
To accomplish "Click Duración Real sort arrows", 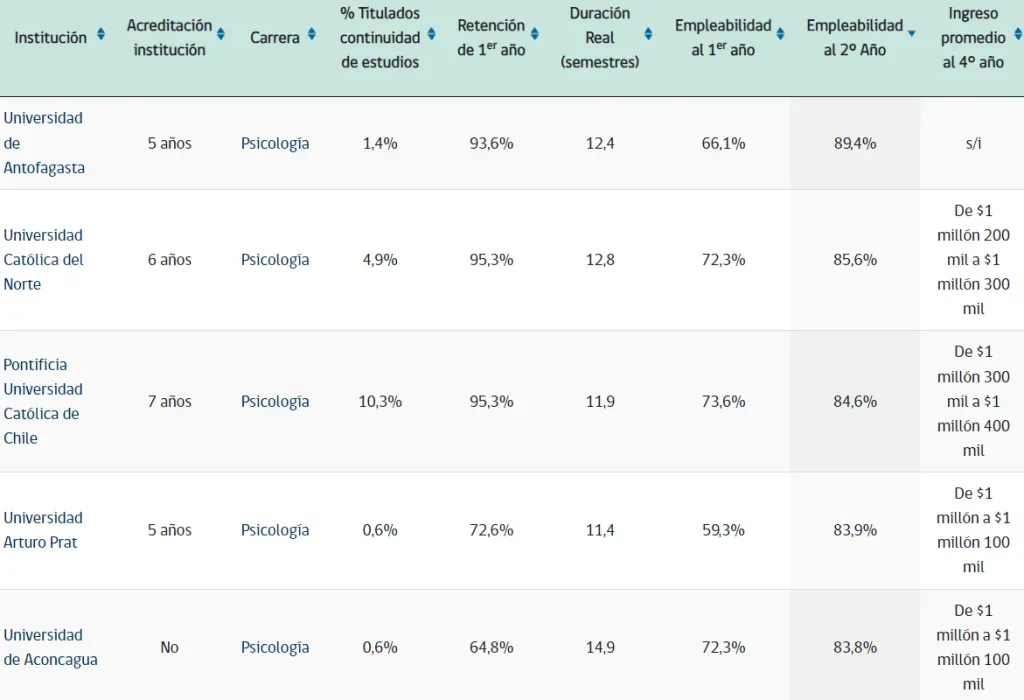I will click(x=648, y=35).
